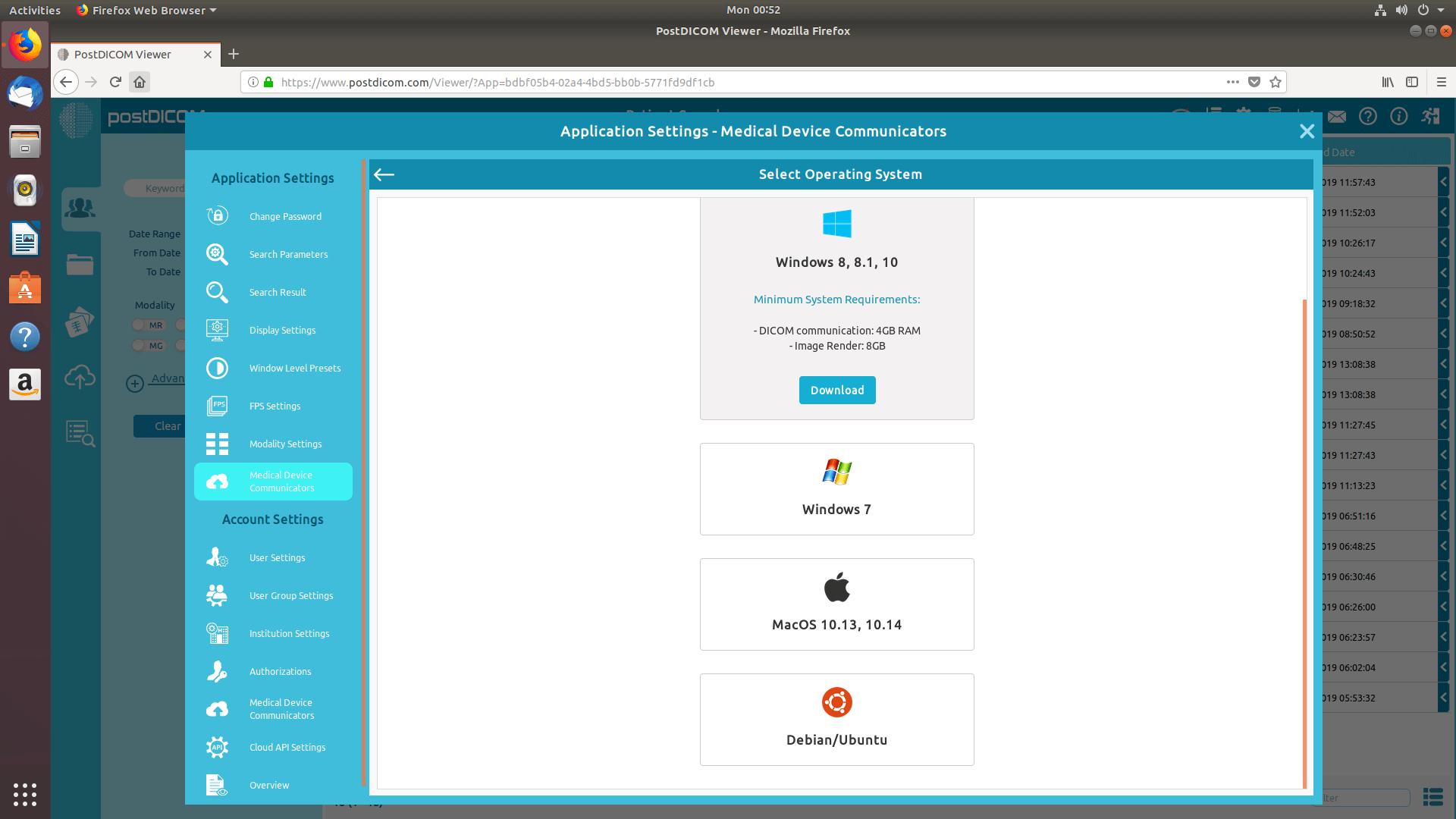The image size is (1456, 819).
Task: Open Display Settings in Application Settings
Action: [x=282, y=330]
